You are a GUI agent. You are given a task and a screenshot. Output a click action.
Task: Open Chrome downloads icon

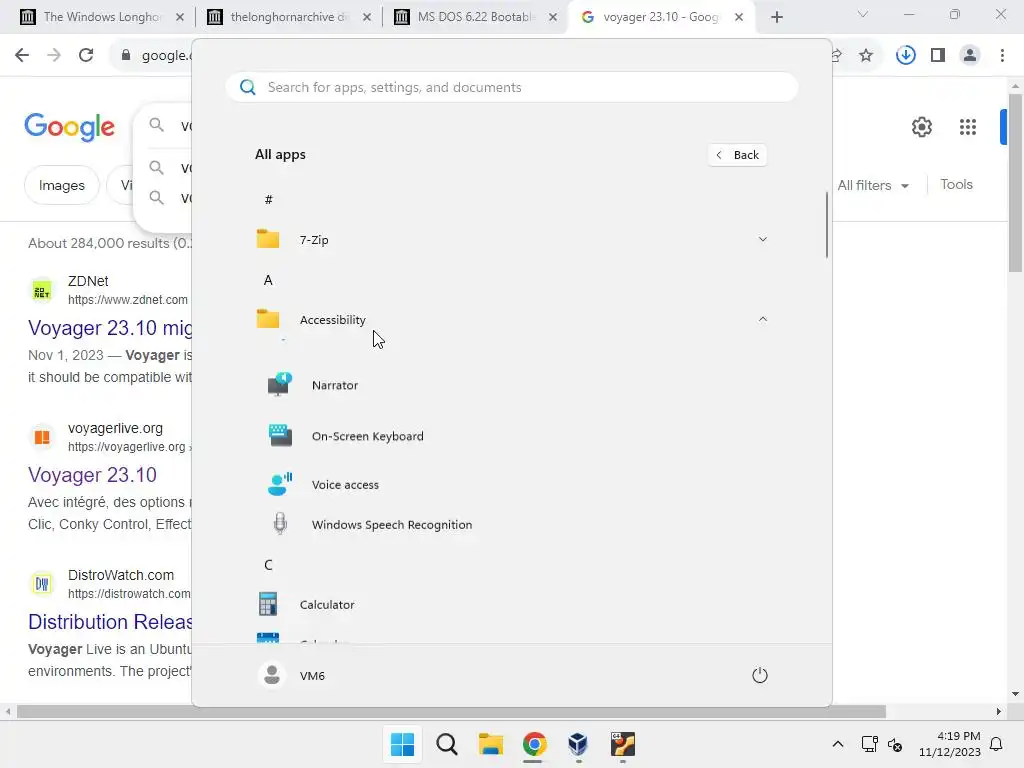coord(905,56)
